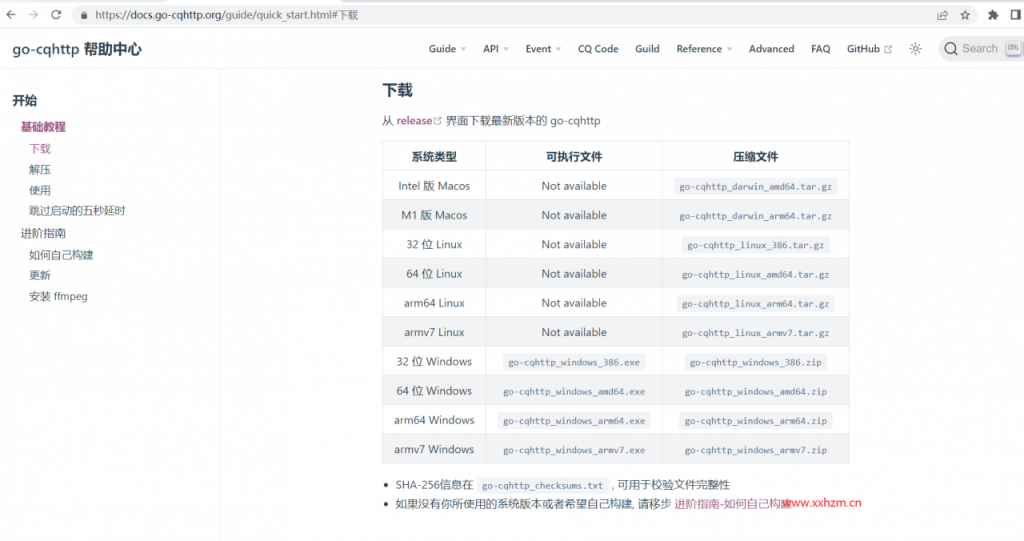
Task: Open the GitHub external link
Action: [x=869, y=49]
